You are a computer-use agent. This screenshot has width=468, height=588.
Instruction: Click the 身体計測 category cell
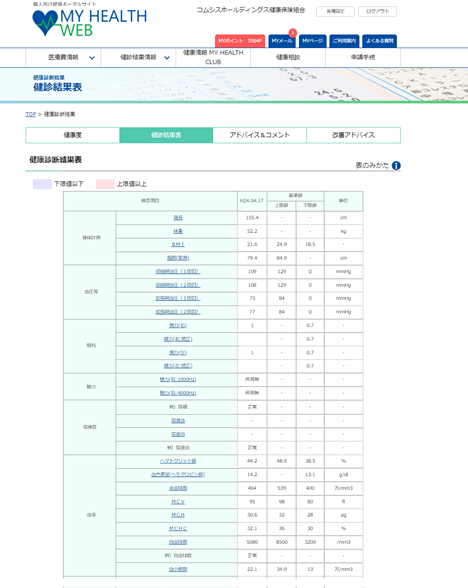tap(90, 238)
